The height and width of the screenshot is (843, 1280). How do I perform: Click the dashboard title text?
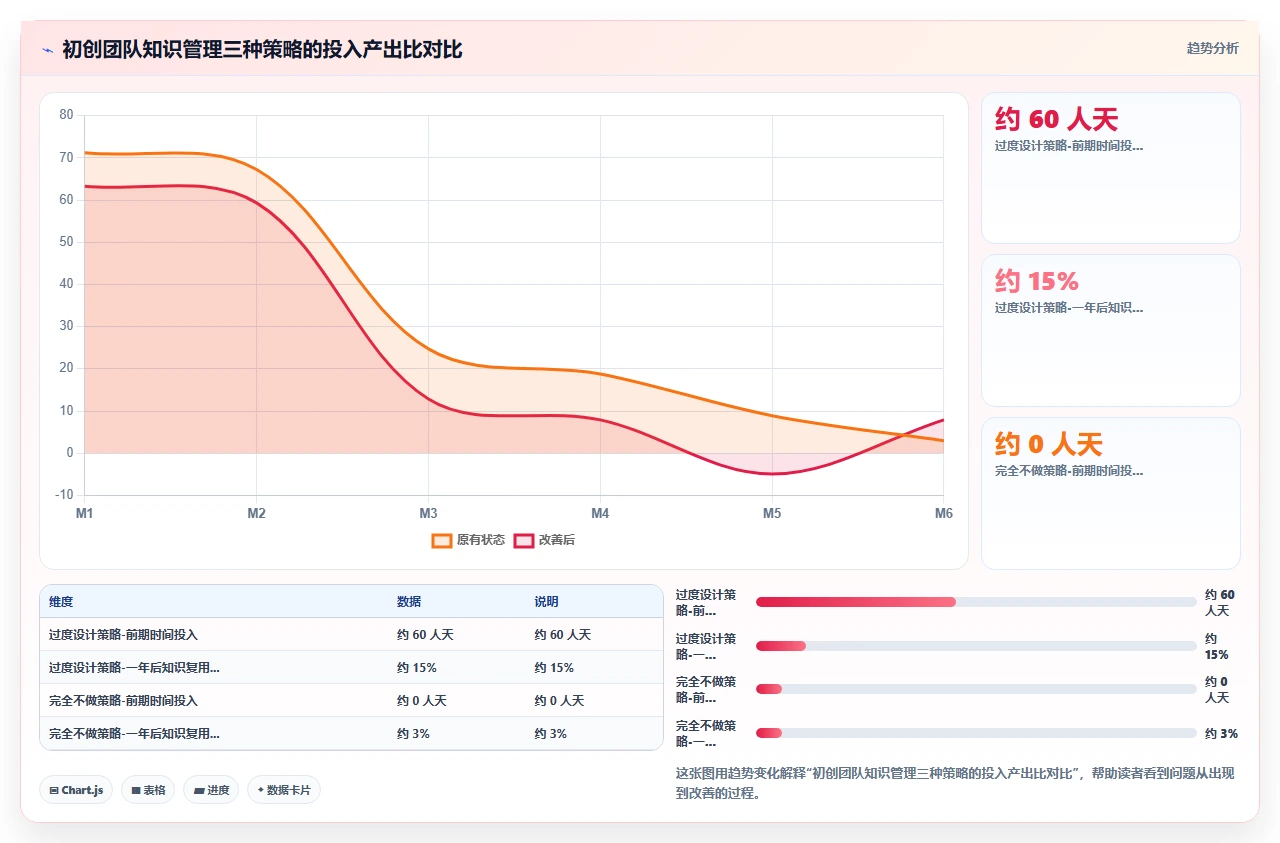click(262, 49)
